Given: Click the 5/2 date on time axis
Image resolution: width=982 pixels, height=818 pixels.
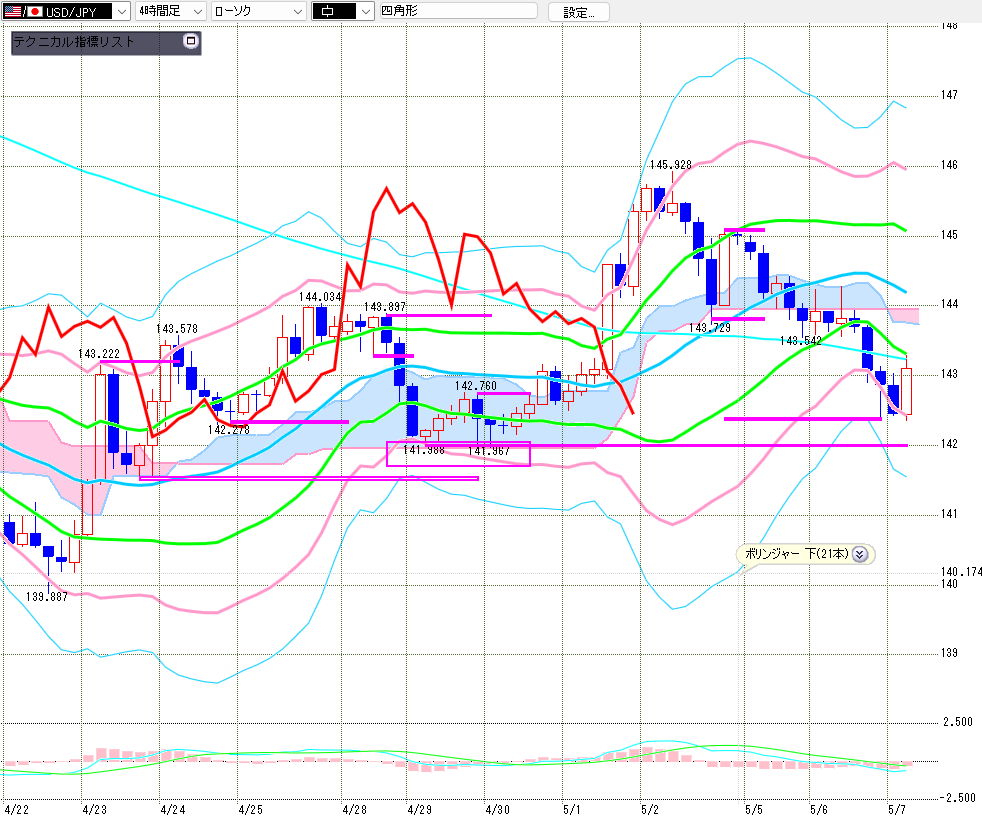Looking at the screenshot, I should click(649, 809).
